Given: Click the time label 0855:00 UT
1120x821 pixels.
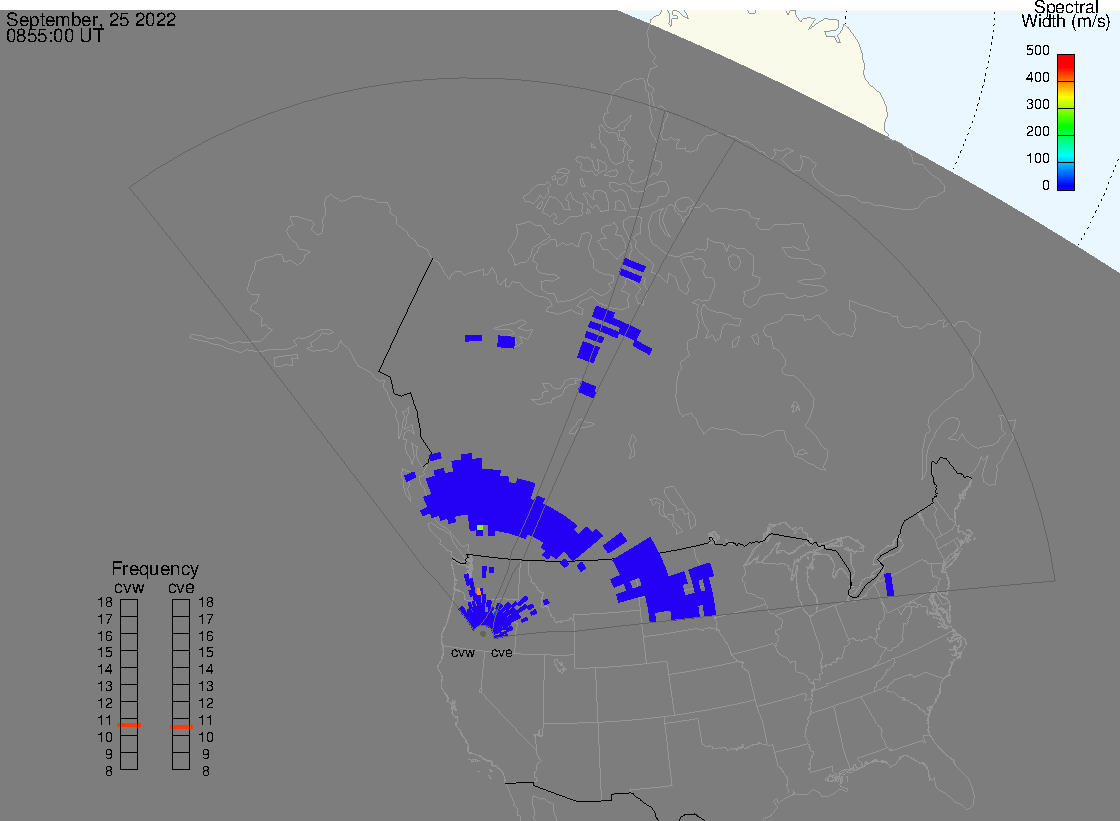Looking at the screenshot, I should click(x=55, y=36).
